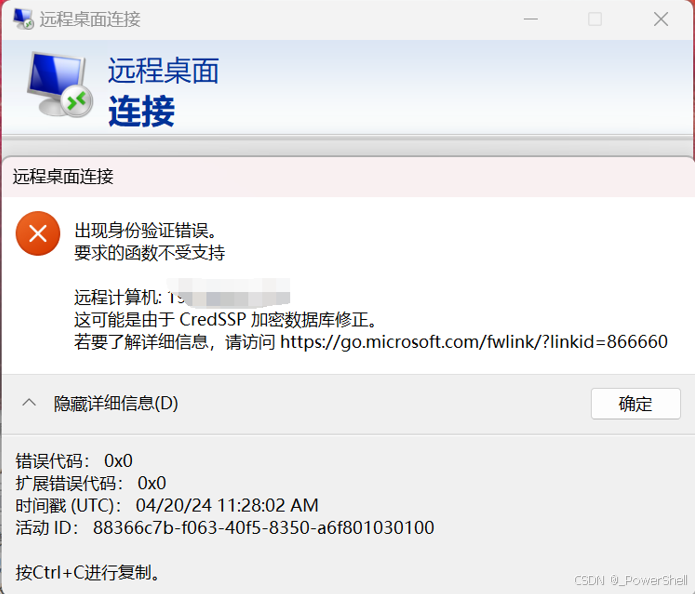Viewport: 695px width, 594px height.
Task: Collapse details with 隐藏详细信息(D) chevron
Action: click(x=29, y=403)
